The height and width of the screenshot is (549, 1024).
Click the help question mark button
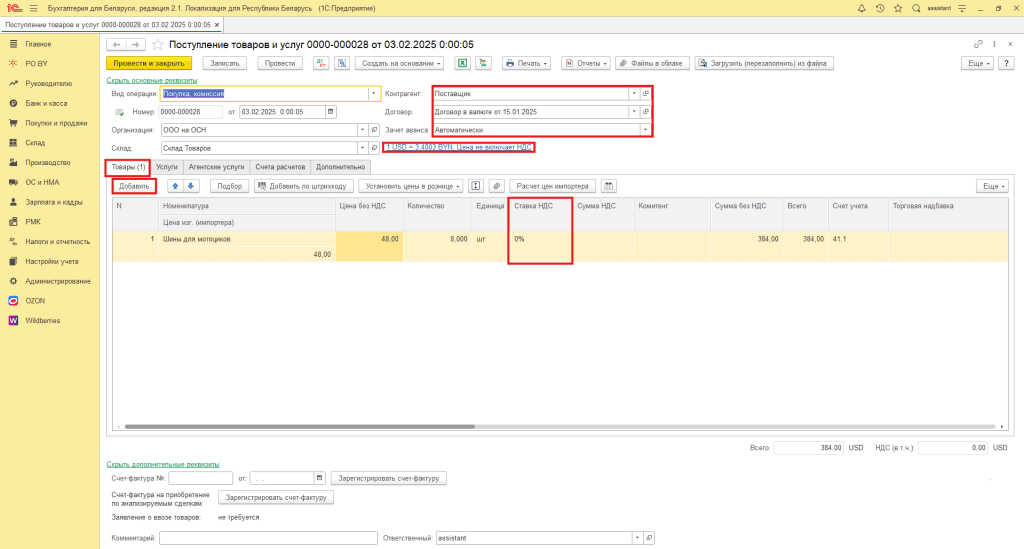(1006, 63)
